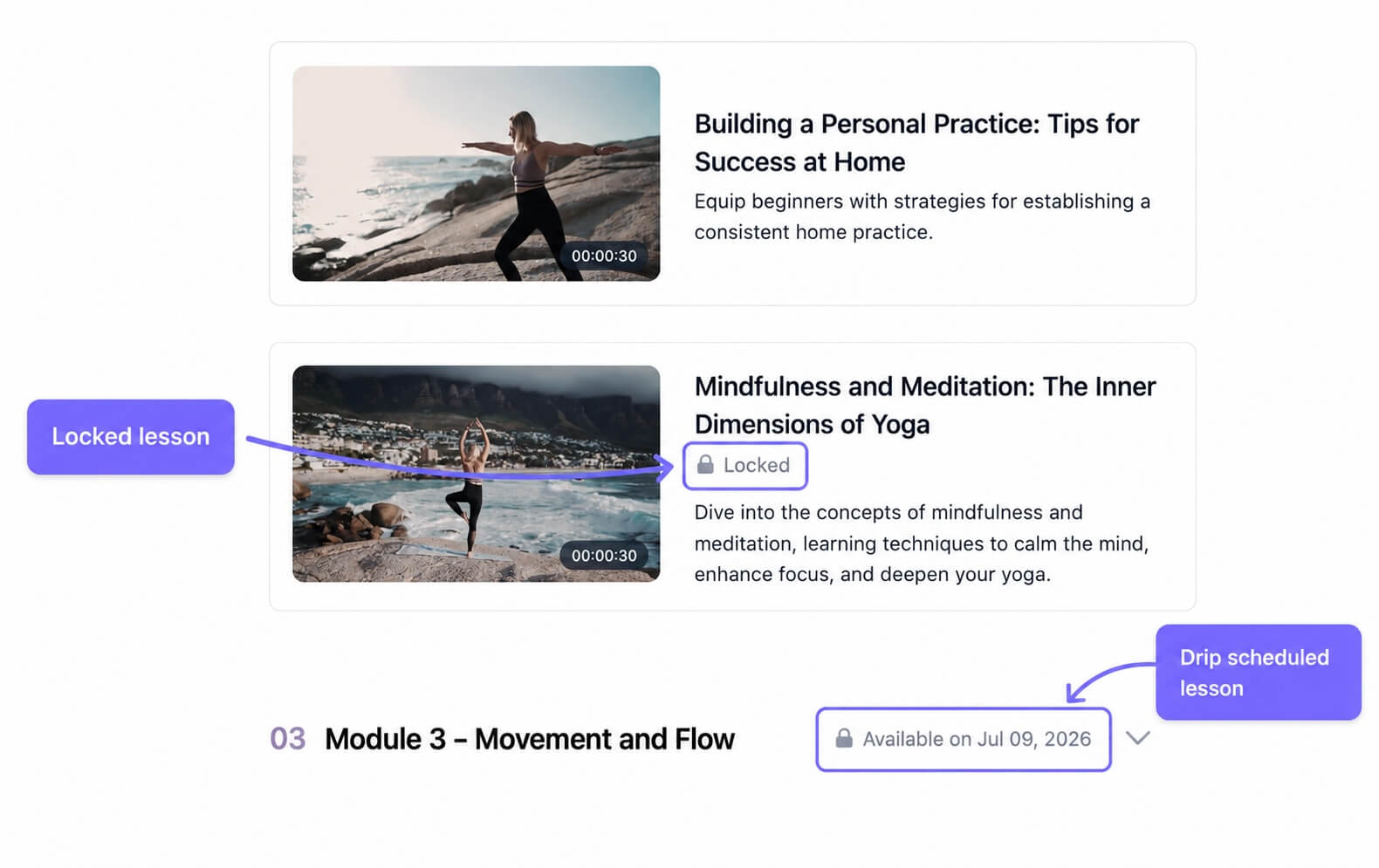Open the Mindfulness and Meditation video thumbnail

[x=476, y=474]
